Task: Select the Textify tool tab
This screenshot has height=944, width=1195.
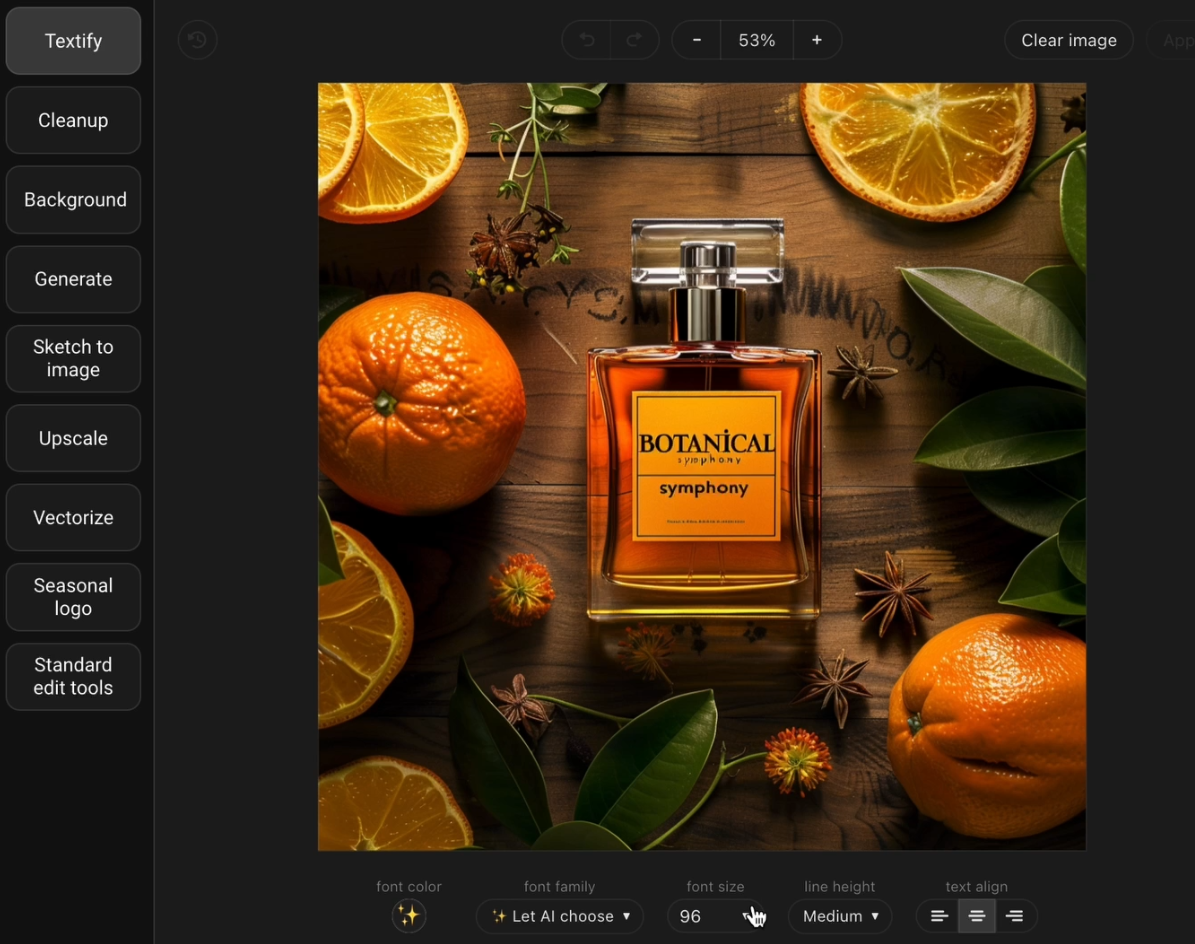Action: pos(73,41)
